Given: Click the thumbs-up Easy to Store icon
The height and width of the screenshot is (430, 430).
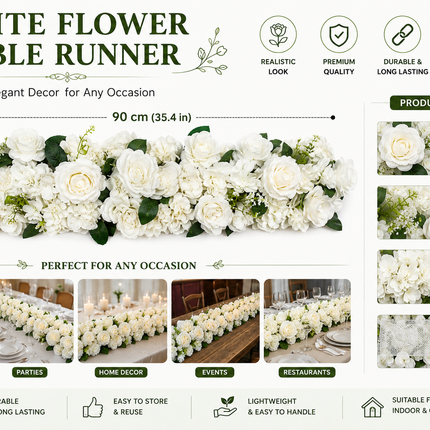Looking at the screenshot, I should click(93, 407).
